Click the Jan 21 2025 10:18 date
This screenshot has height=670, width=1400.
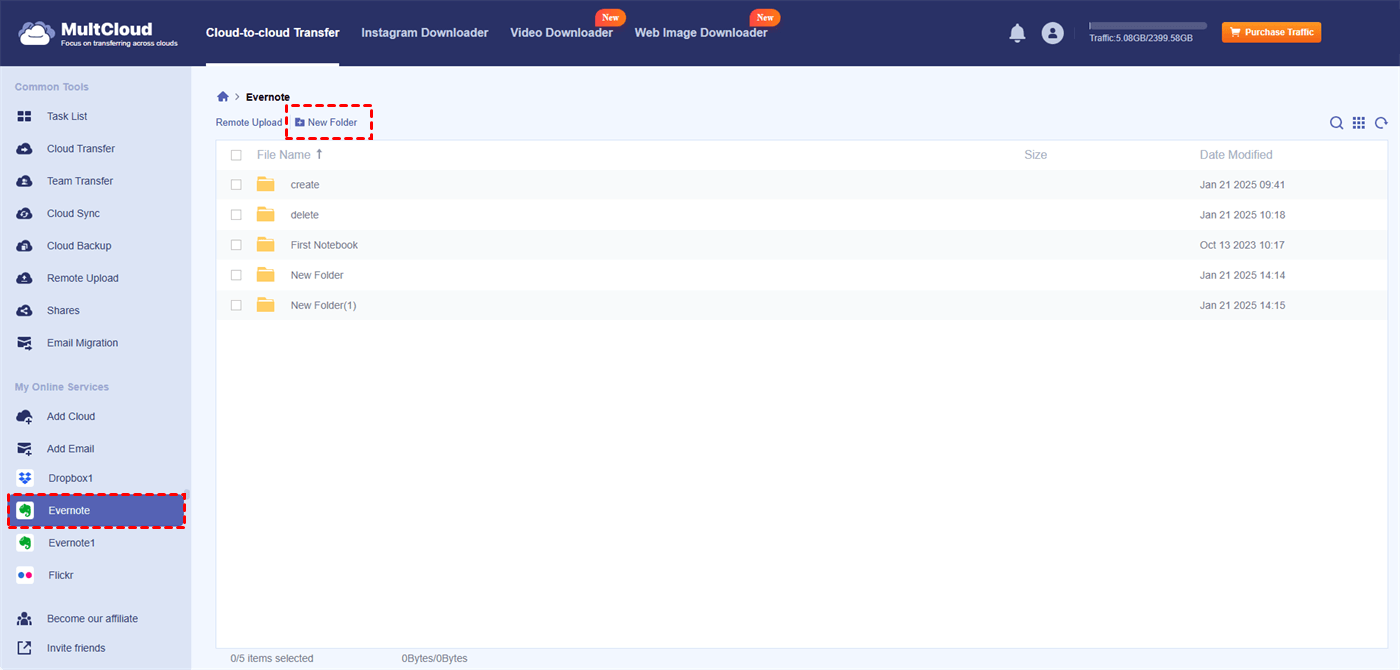point(1242,215)
